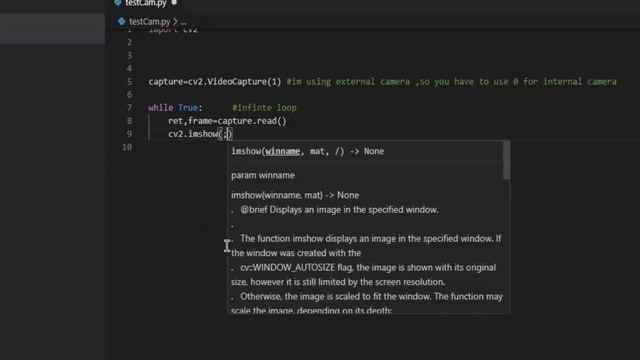640x360 pixels.
Task: Place cursor inside cv2.imshow parentheses
Action: pos(225,134)
